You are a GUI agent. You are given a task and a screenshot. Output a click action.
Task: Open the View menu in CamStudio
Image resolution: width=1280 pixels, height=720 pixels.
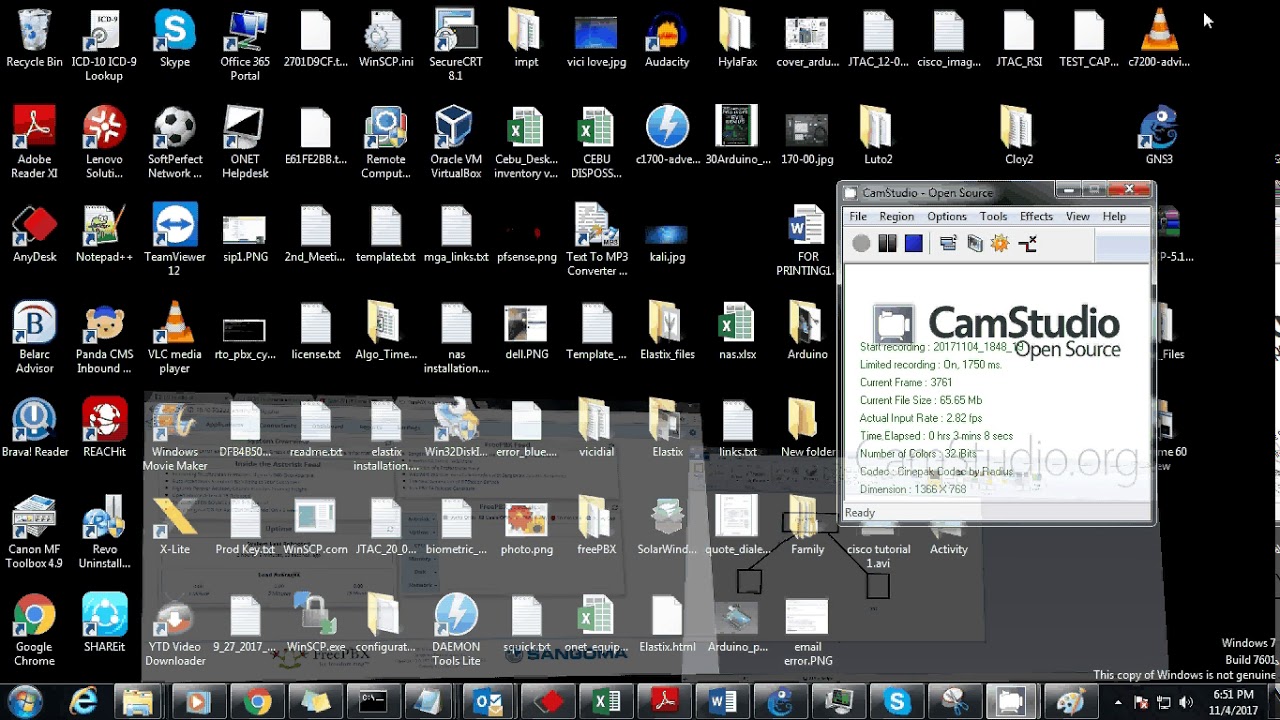click(1078, 216)
